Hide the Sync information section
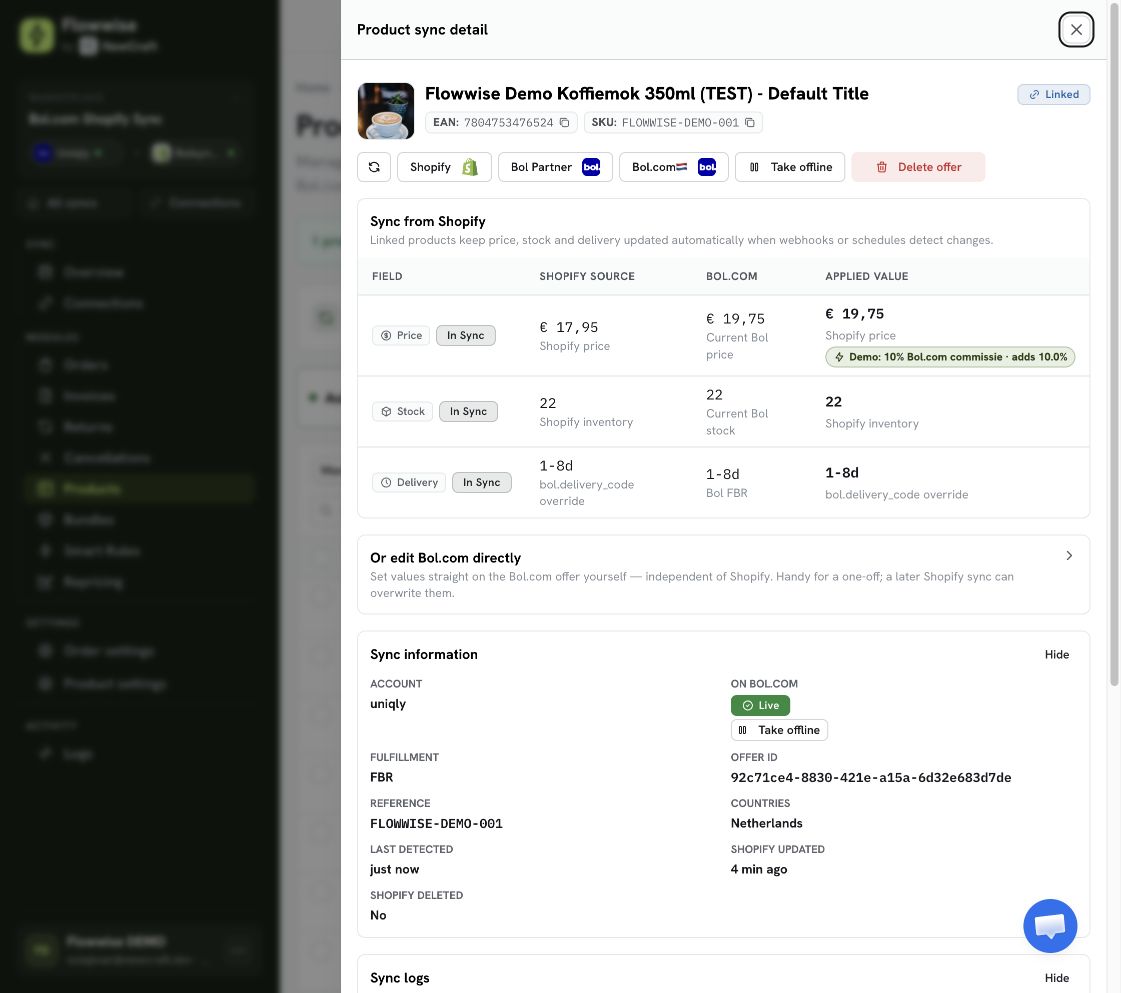The width and height of the screenshot is (1121, 993). point(1057,654)
